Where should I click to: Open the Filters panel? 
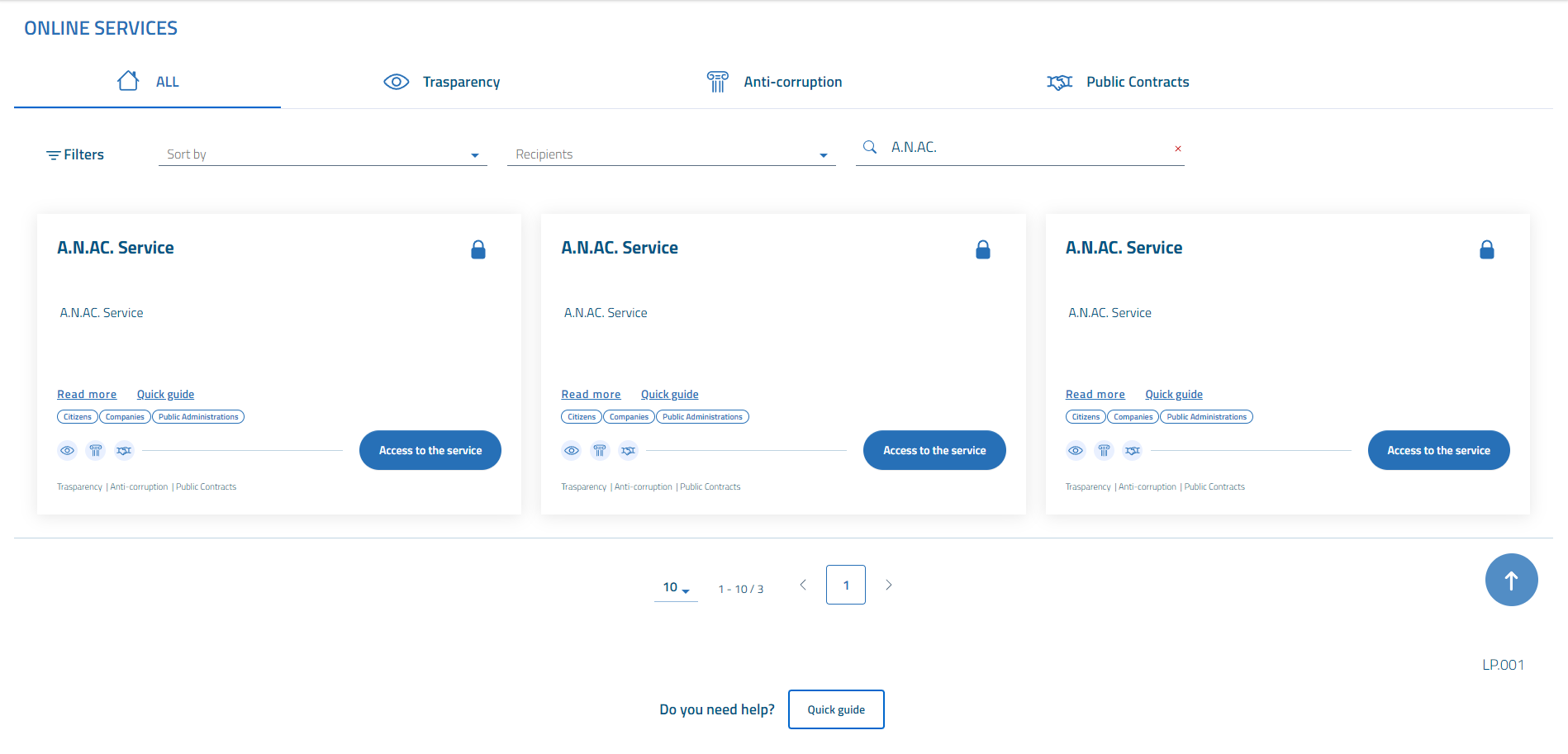coord(75,154)
